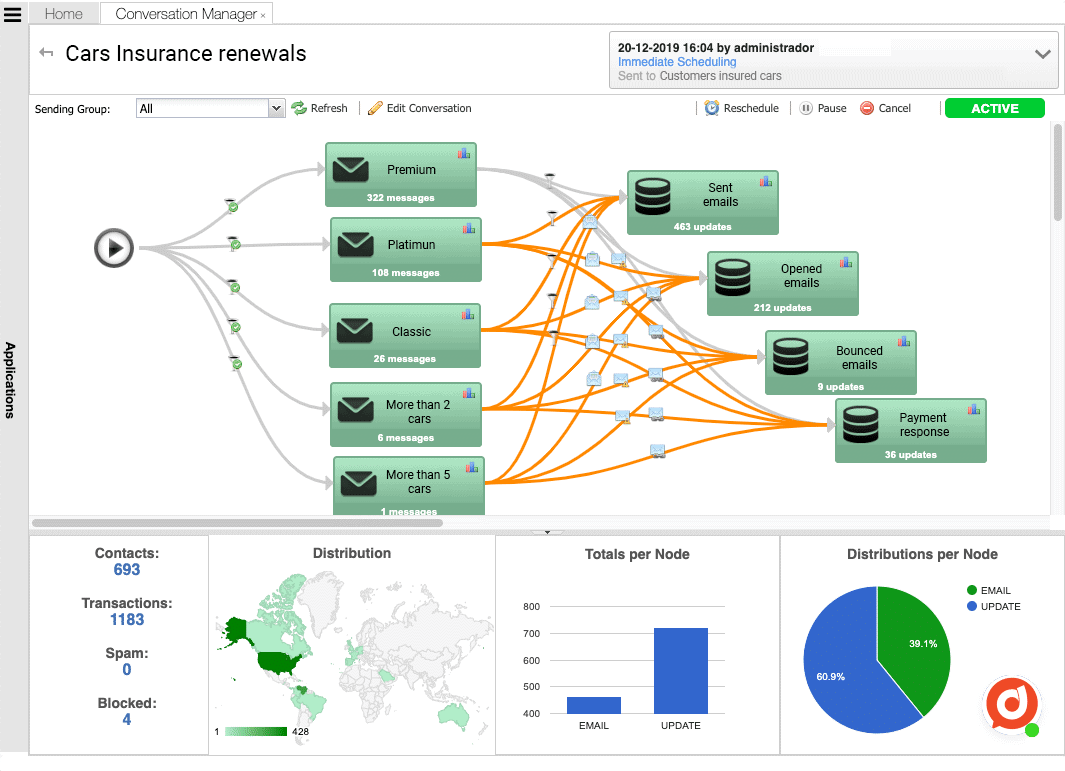Open the hamburger menu in the top-left corner
The height and width of the screenshot is (771, 1065).
pos(13,14)
